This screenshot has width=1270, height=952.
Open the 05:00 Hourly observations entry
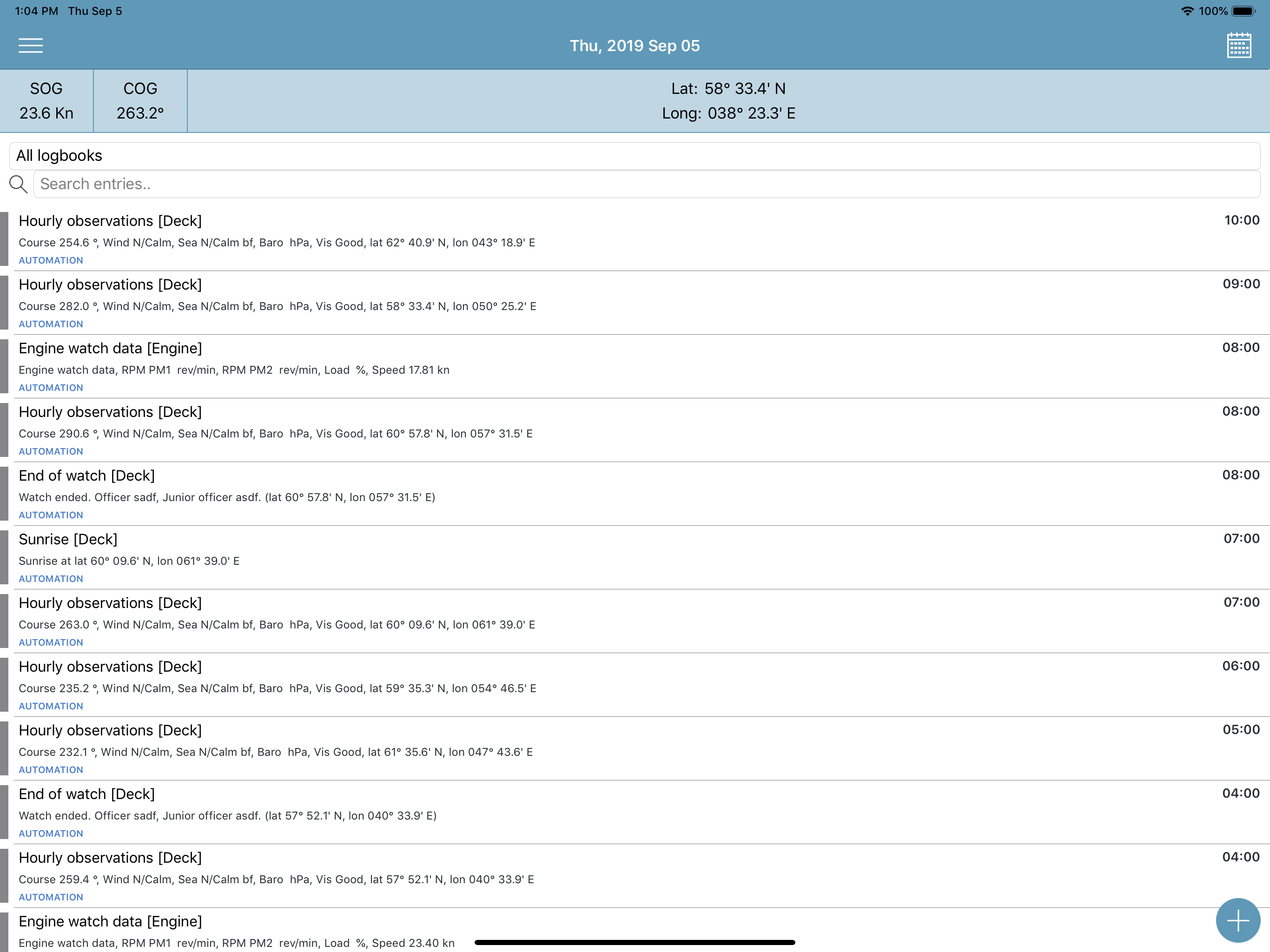pos(635,749)
